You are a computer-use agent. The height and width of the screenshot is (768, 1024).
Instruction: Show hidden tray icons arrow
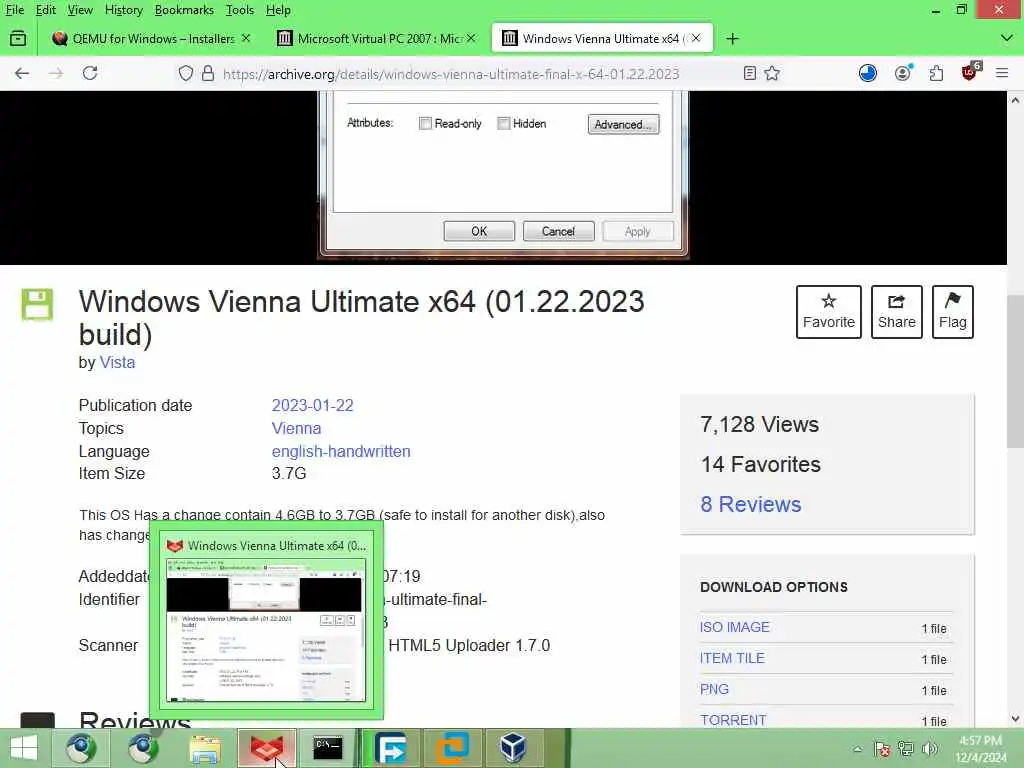click(858, 749)
